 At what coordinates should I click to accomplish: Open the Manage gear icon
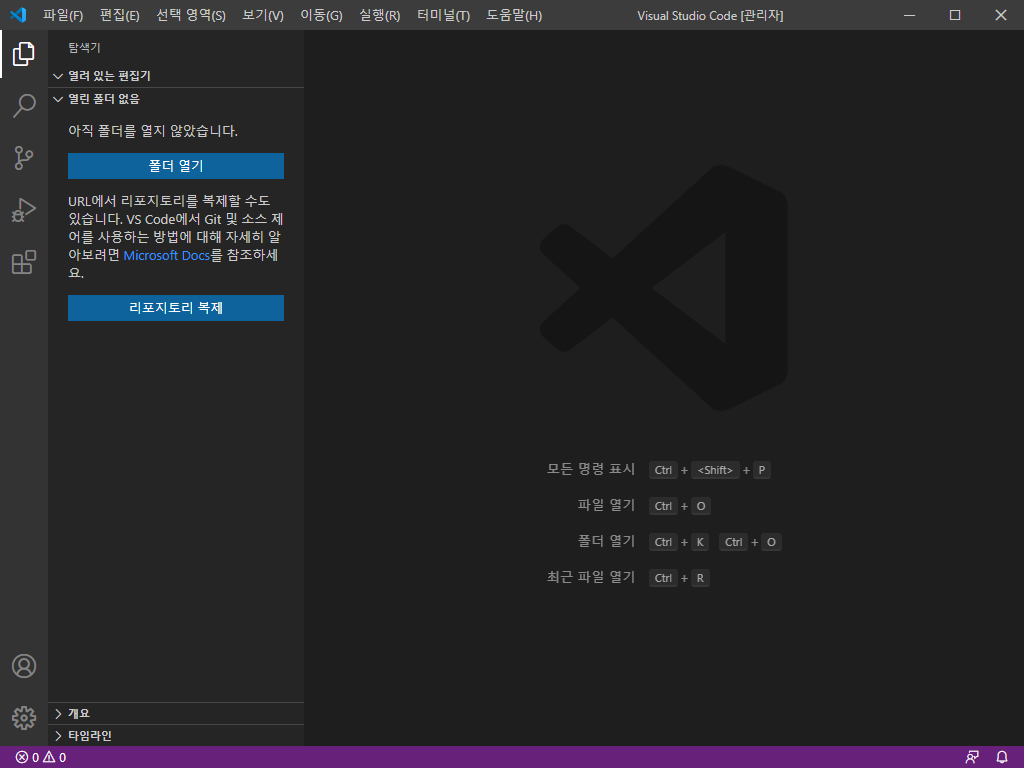coord(24,718)
